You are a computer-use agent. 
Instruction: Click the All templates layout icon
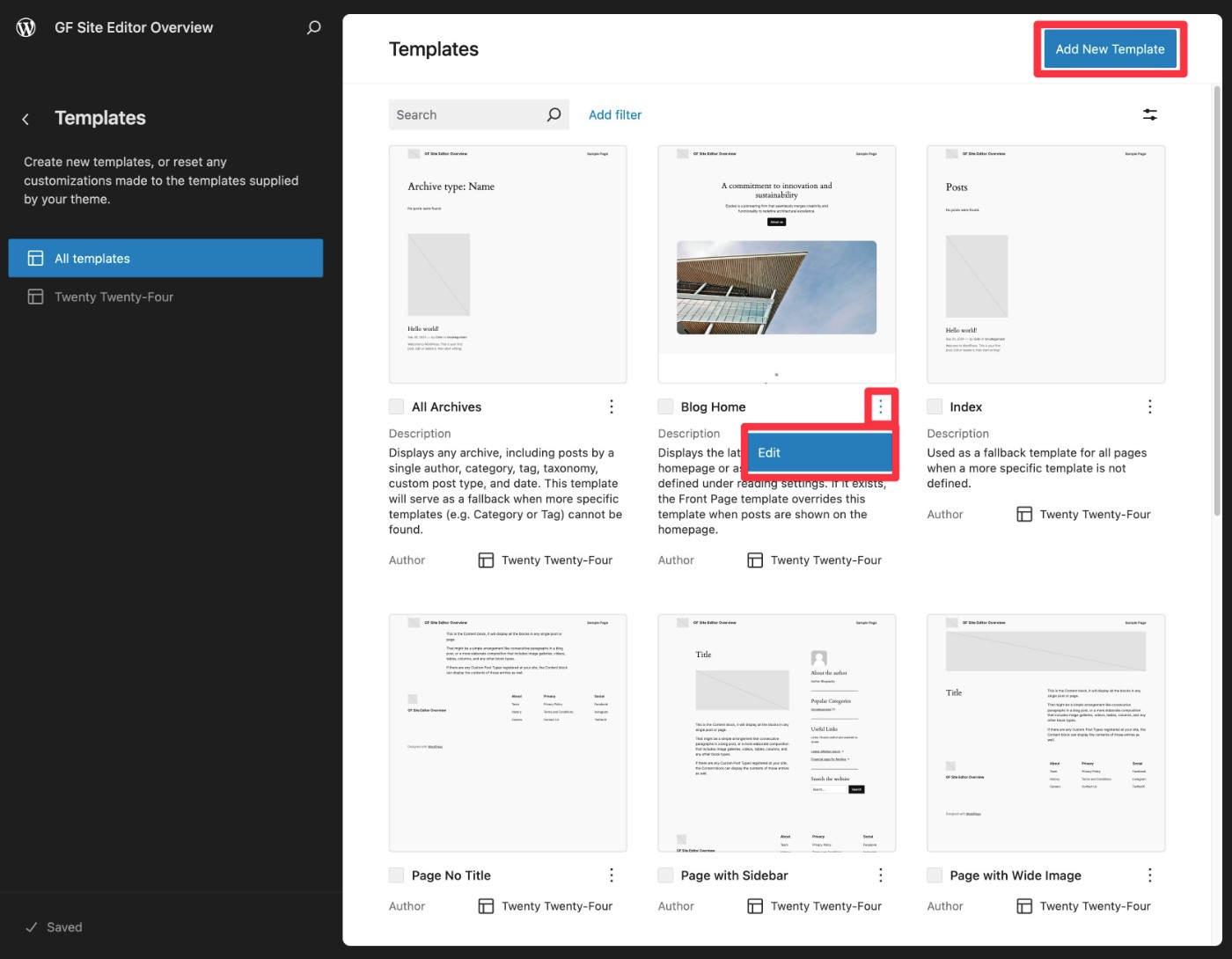[x=35, y=259]
